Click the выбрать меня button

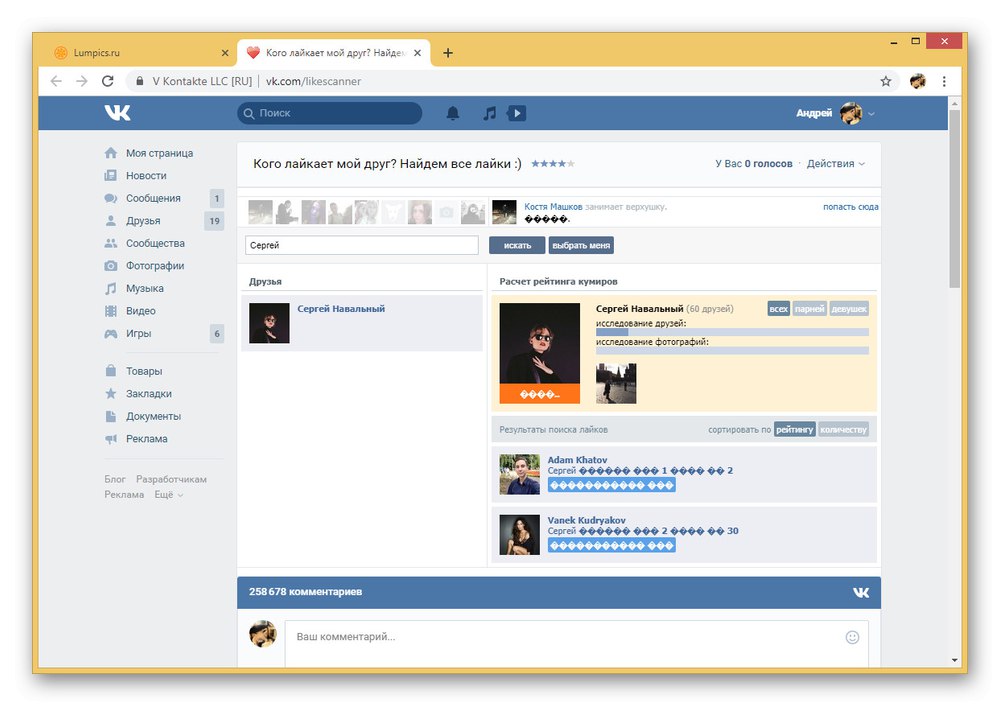581,246
